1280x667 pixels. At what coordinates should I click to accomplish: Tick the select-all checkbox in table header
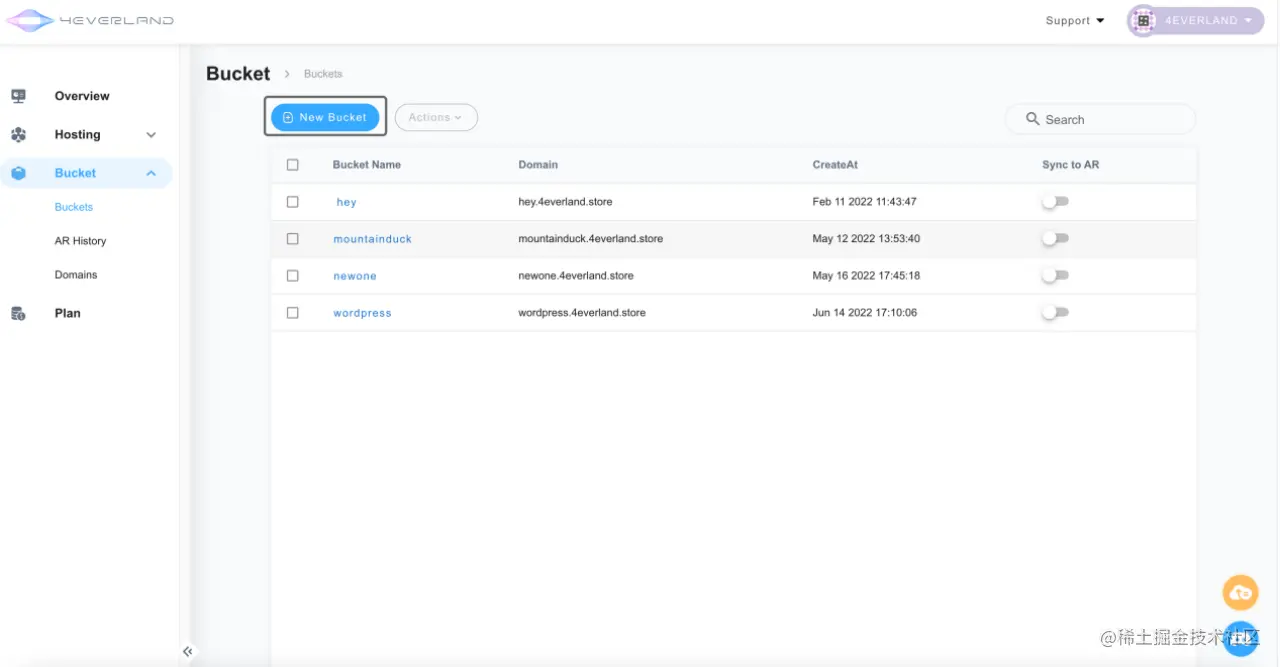point(293,165)
